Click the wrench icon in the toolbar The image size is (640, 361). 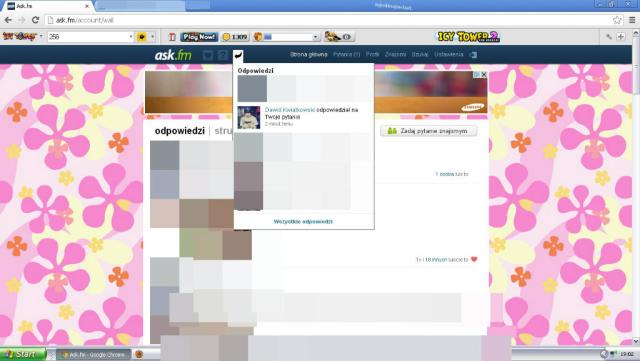click(x=609, y=37)
